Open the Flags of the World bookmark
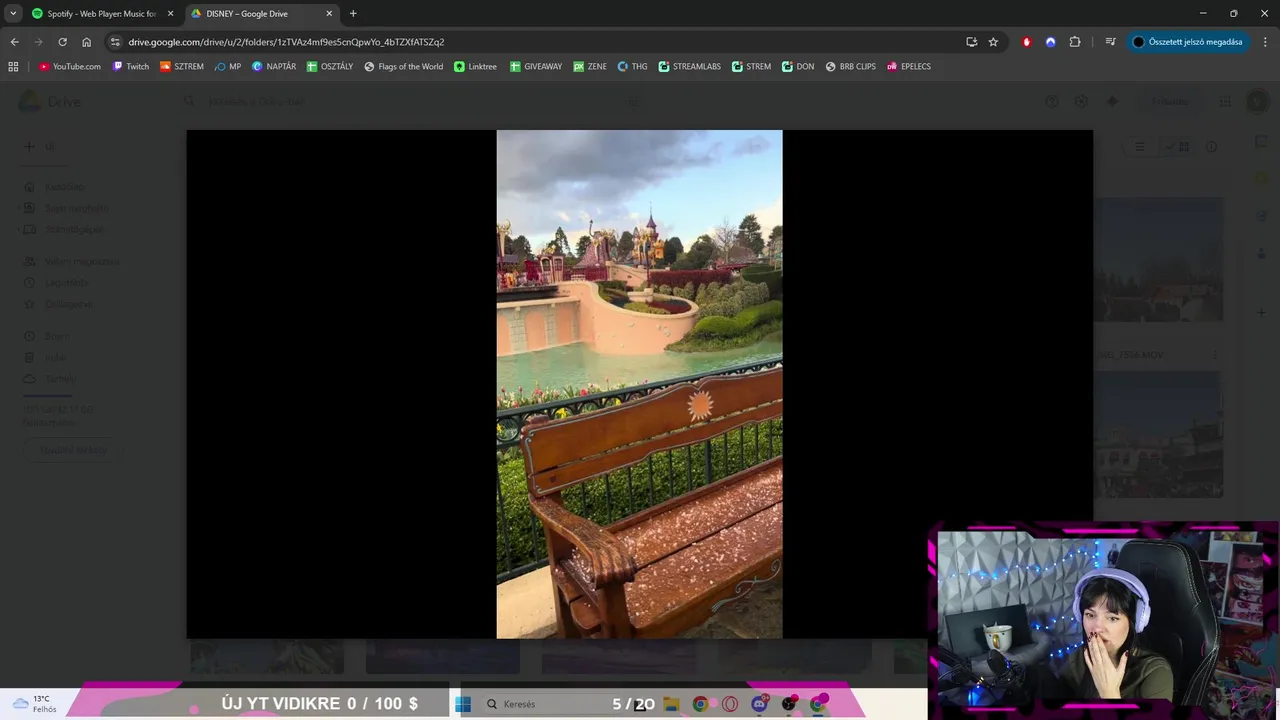The width and height of the screenshot is (1280, 720). coord(404,66)
